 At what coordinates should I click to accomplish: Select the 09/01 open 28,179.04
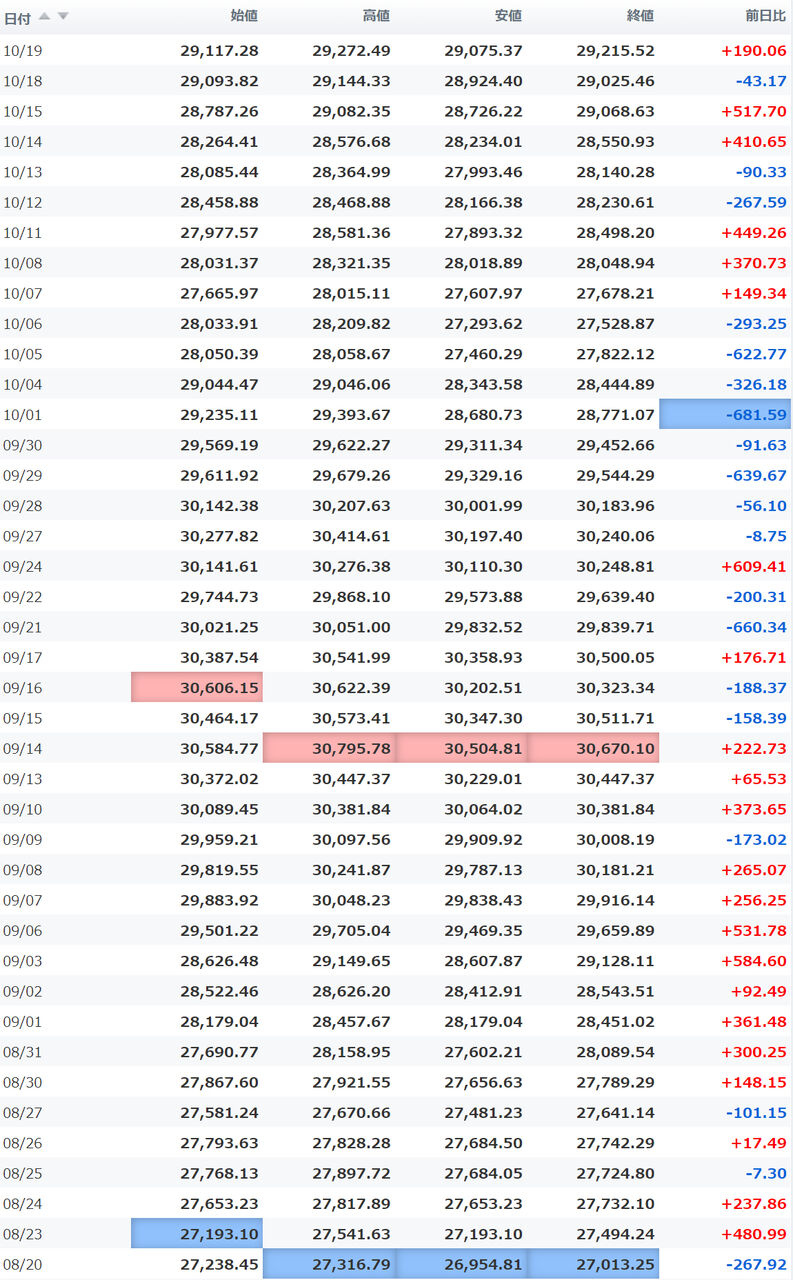[219, 1021]
